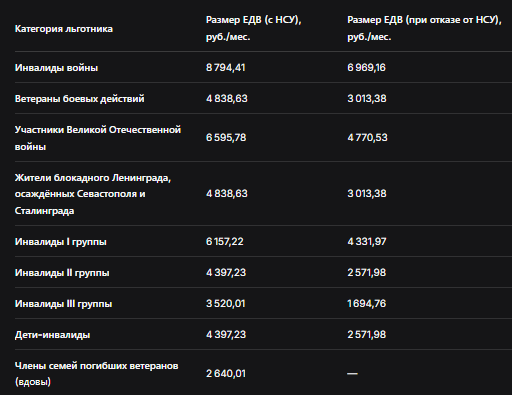Click the "Размер ЕДВ (при отказе от НСУ)" header
The image size is (512, 395).
(424, 28)
